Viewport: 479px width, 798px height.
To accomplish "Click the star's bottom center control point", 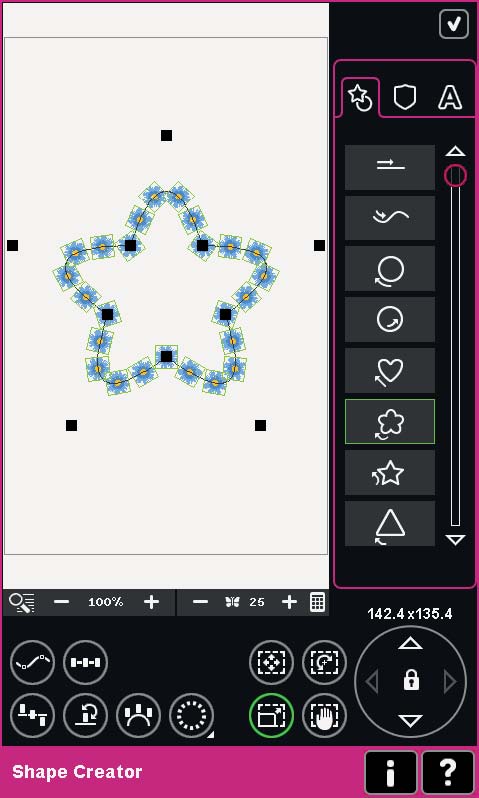I will point(166,356).
